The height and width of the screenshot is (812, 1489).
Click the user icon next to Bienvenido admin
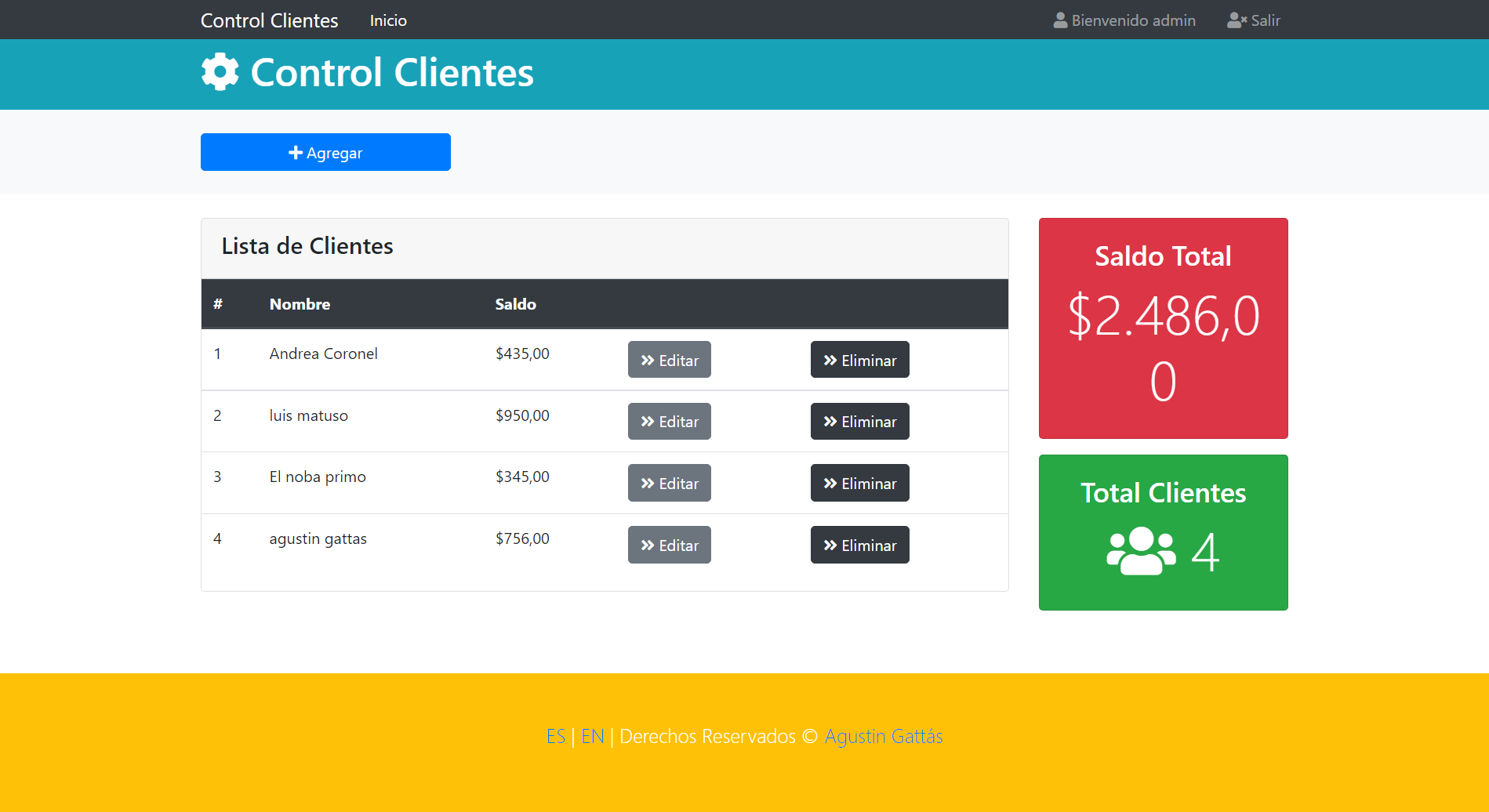pyautogui.click(x=1060, y=20)
